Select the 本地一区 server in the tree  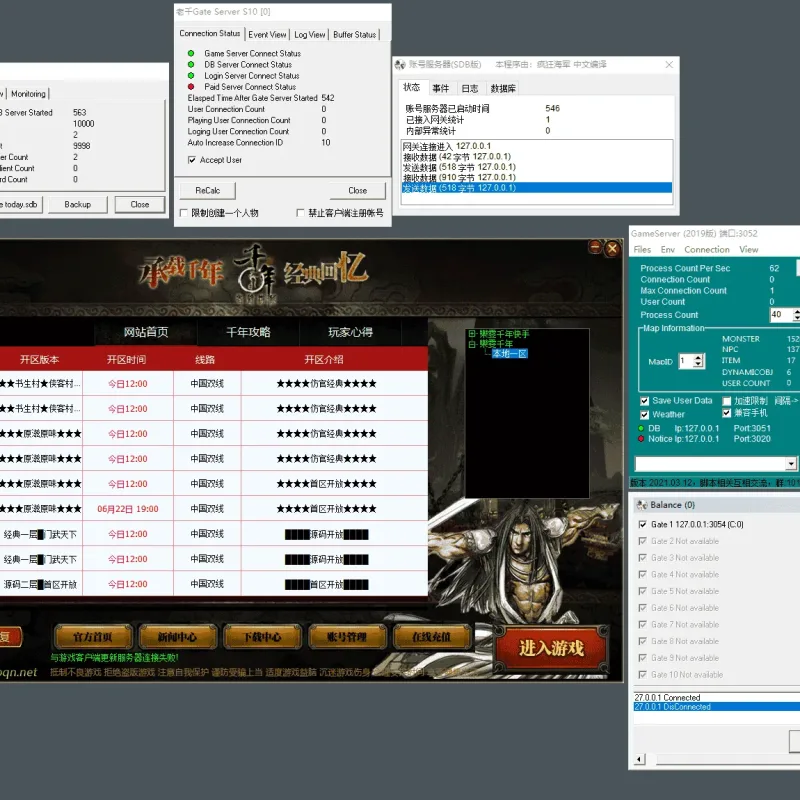tap(510, 354)
